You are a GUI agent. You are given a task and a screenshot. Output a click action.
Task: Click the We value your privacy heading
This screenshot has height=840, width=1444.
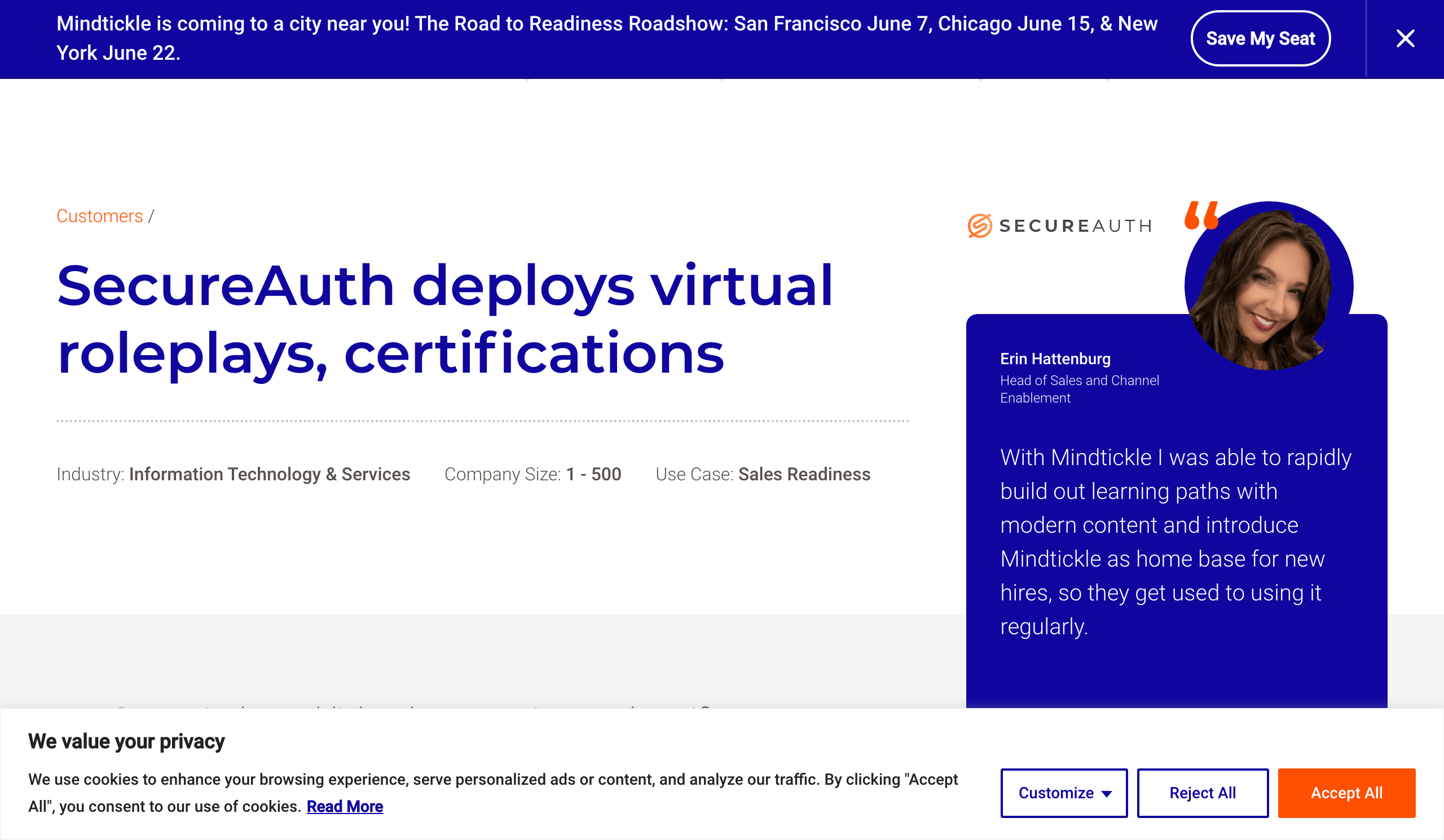pyautogui.click(x=126, y=741)
